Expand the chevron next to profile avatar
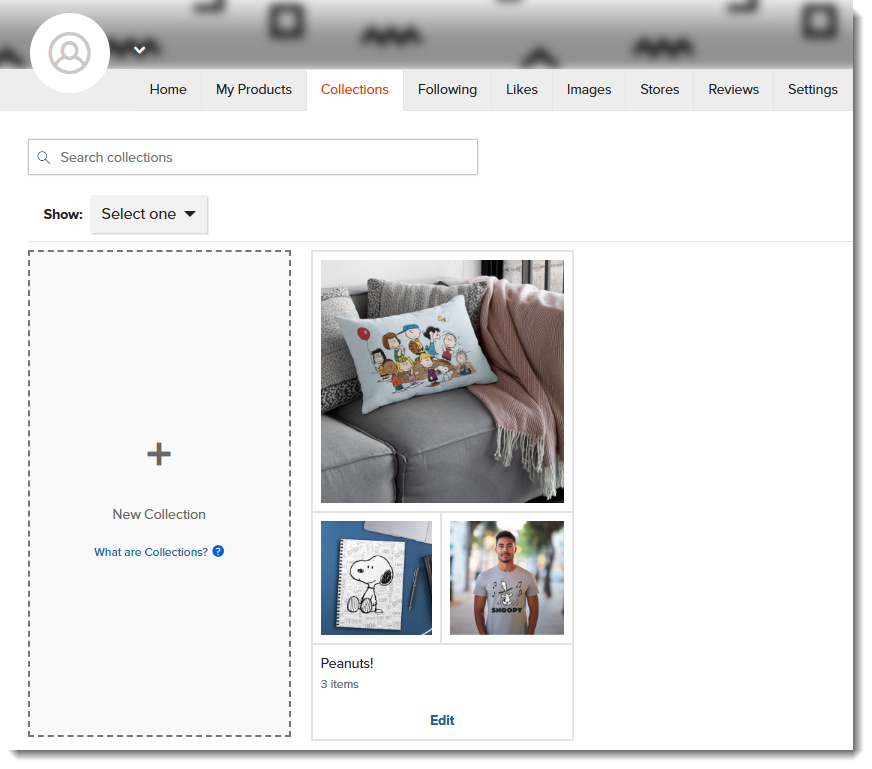872x769 pixels. (140, 50)
